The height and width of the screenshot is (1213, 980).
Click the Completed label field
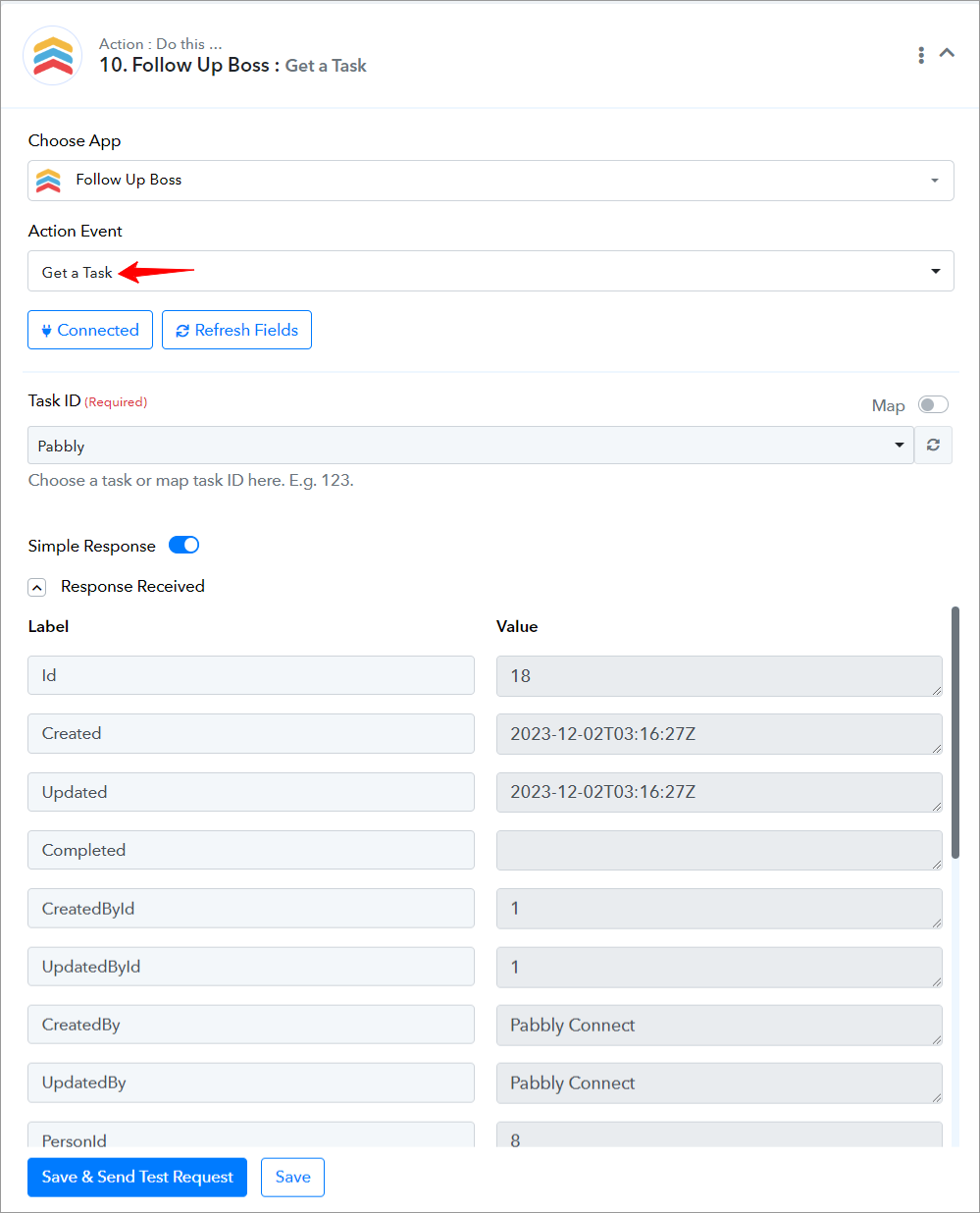coord(251,850)
